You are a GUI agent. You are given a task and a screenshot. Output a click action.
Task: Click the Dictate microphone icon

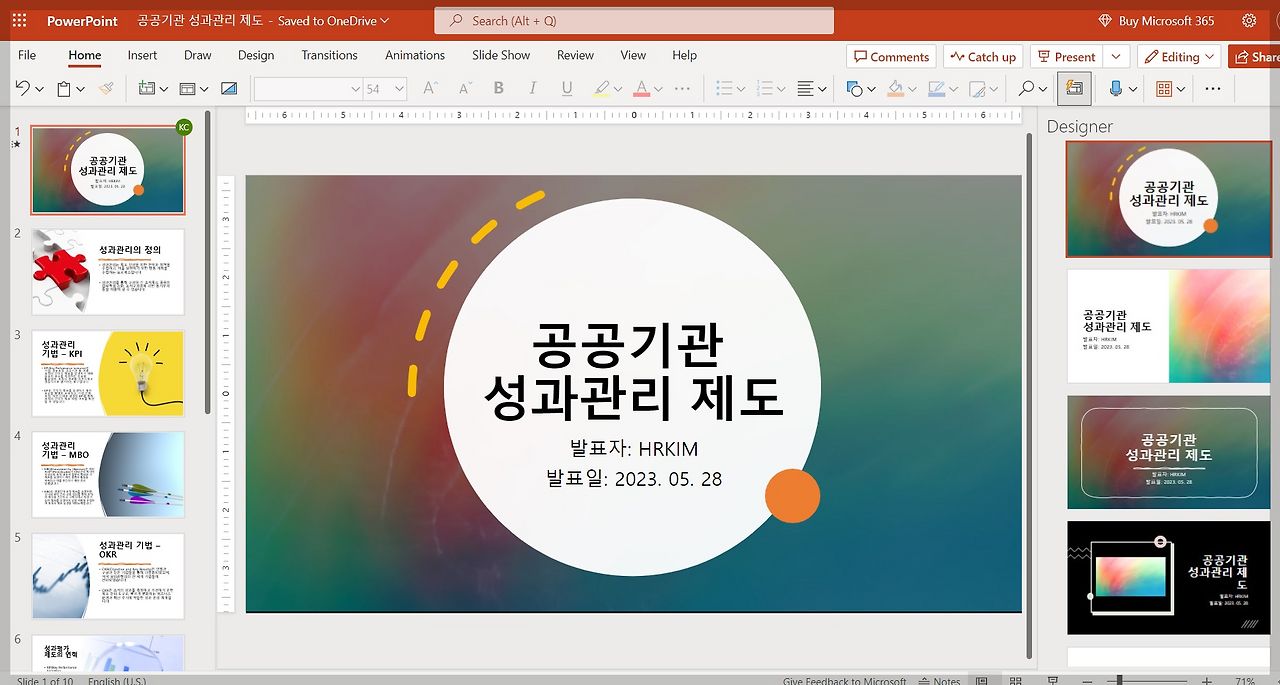click(x=1116, y=89)
